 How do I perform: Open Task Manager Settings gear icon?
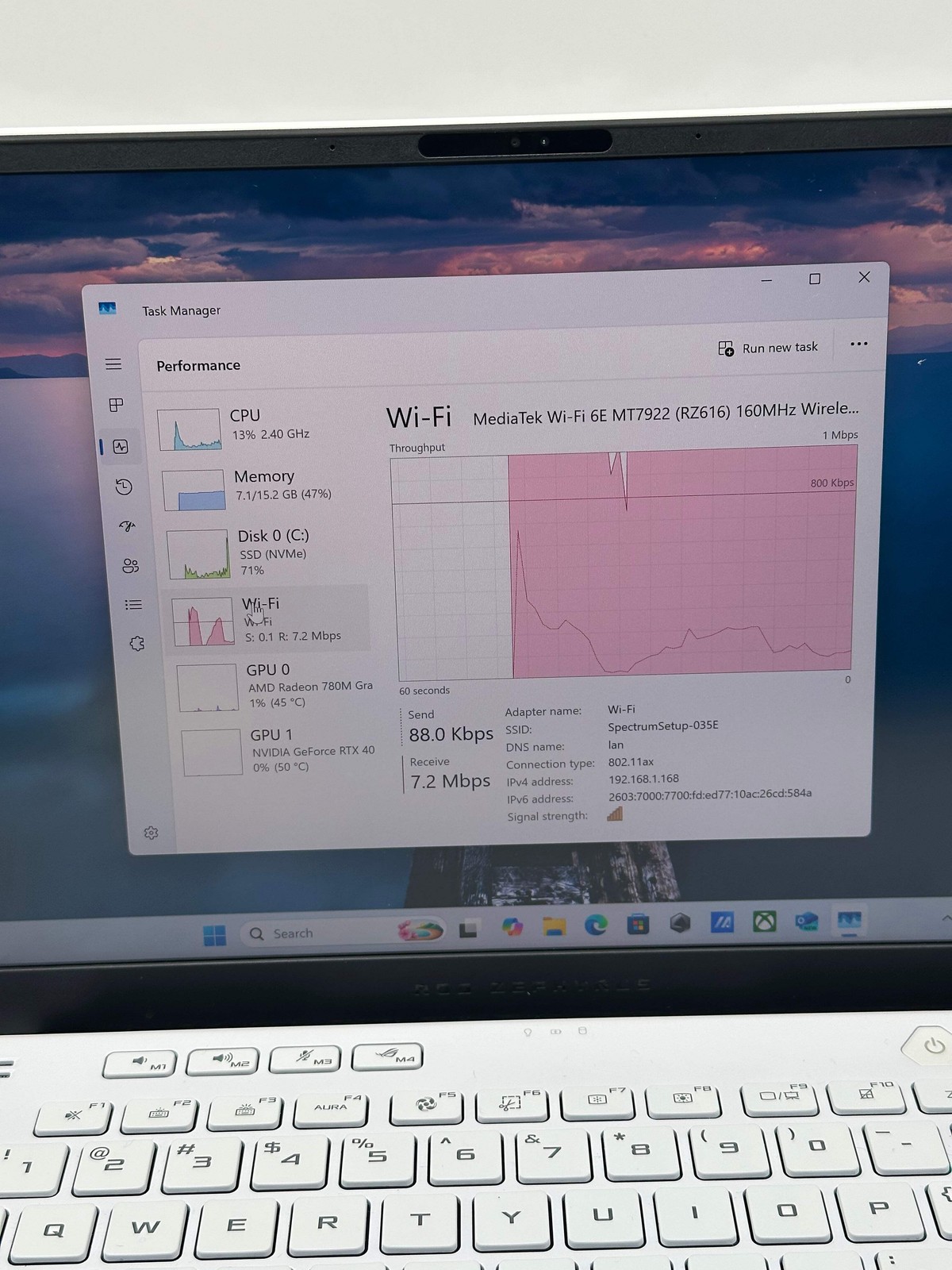click(x=151, y=833)
